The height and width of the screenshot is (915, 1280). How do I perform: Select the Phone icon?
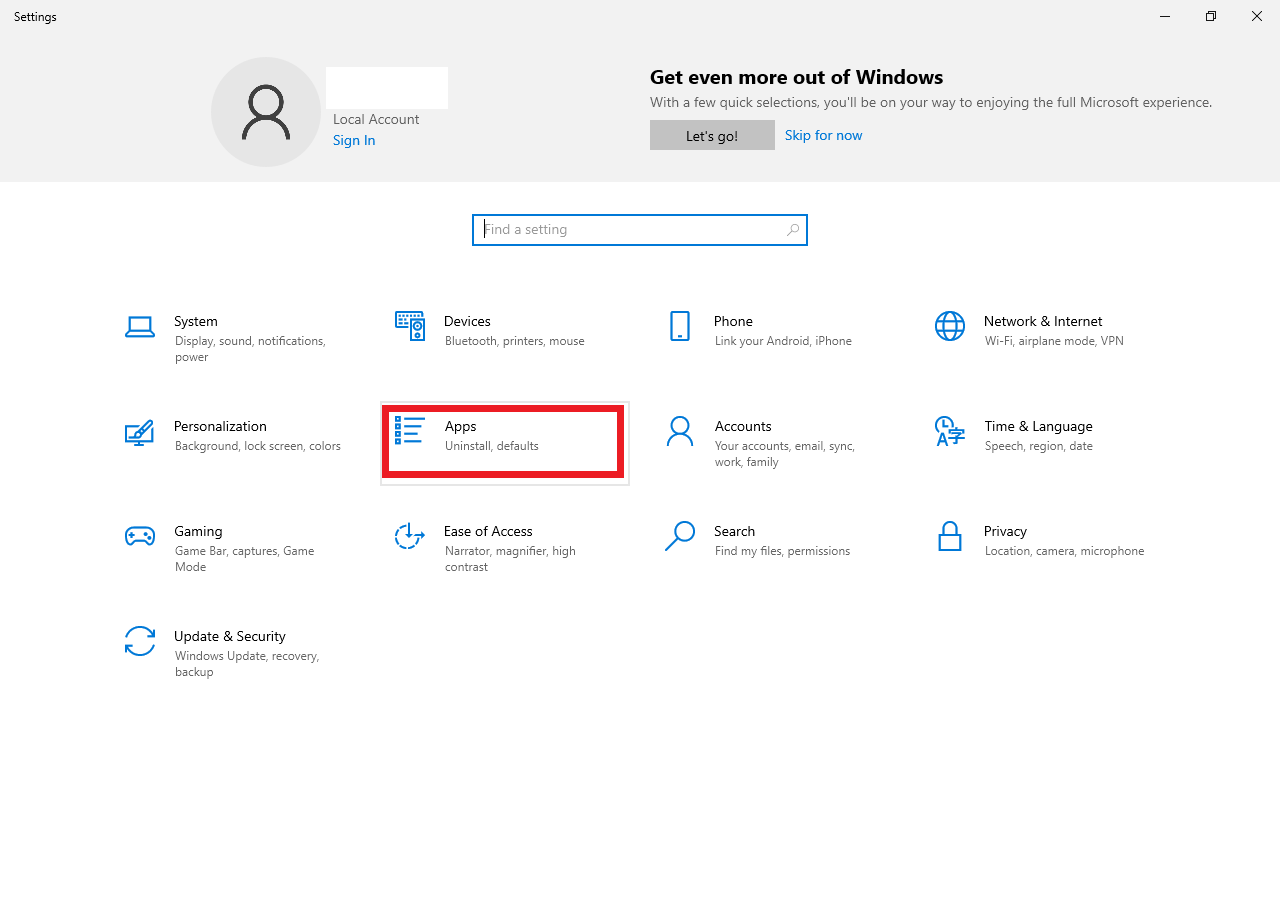click(680, 326)
